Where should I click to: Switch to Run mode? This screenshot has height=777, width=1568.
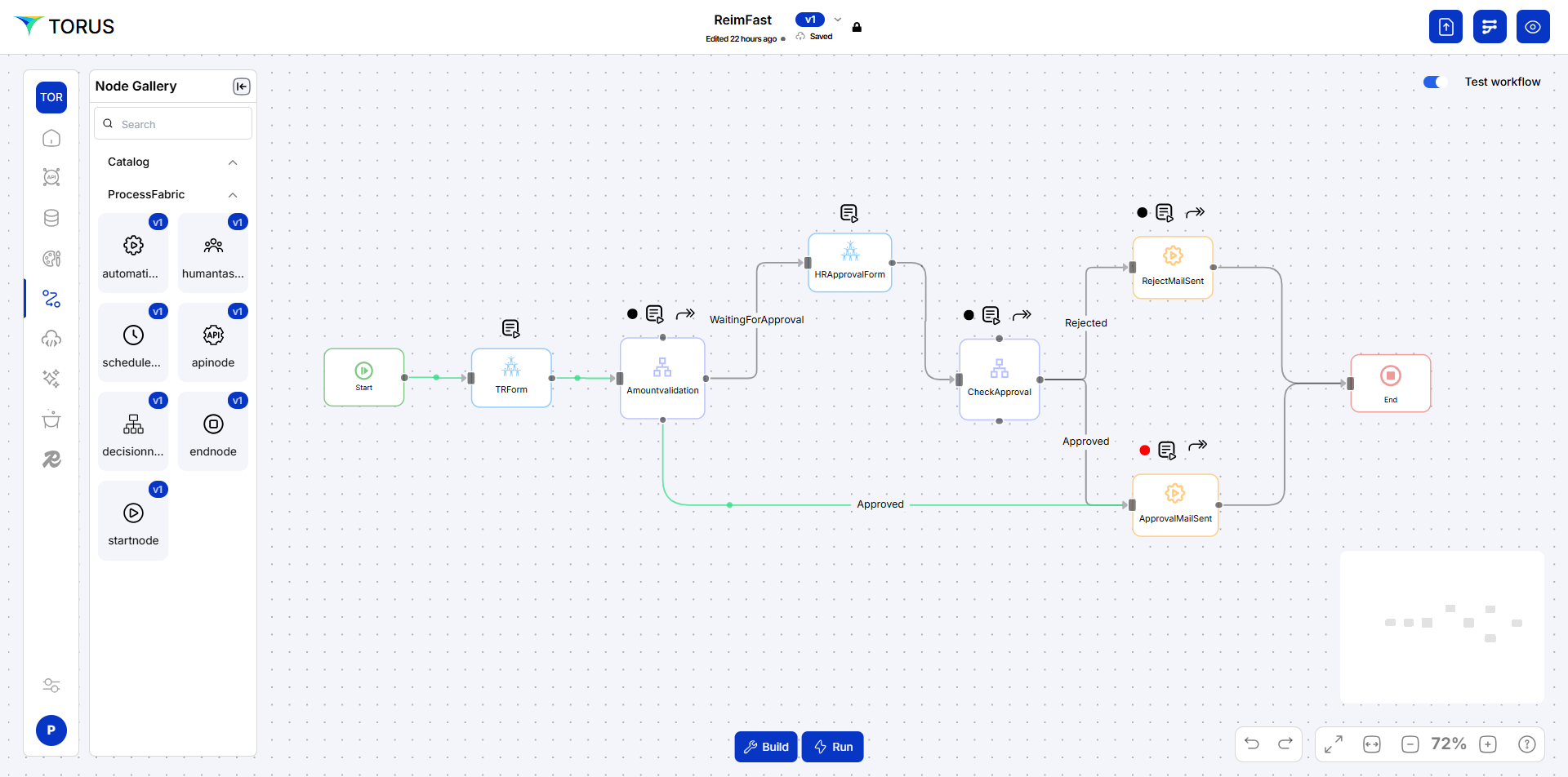tap(833, 747)
